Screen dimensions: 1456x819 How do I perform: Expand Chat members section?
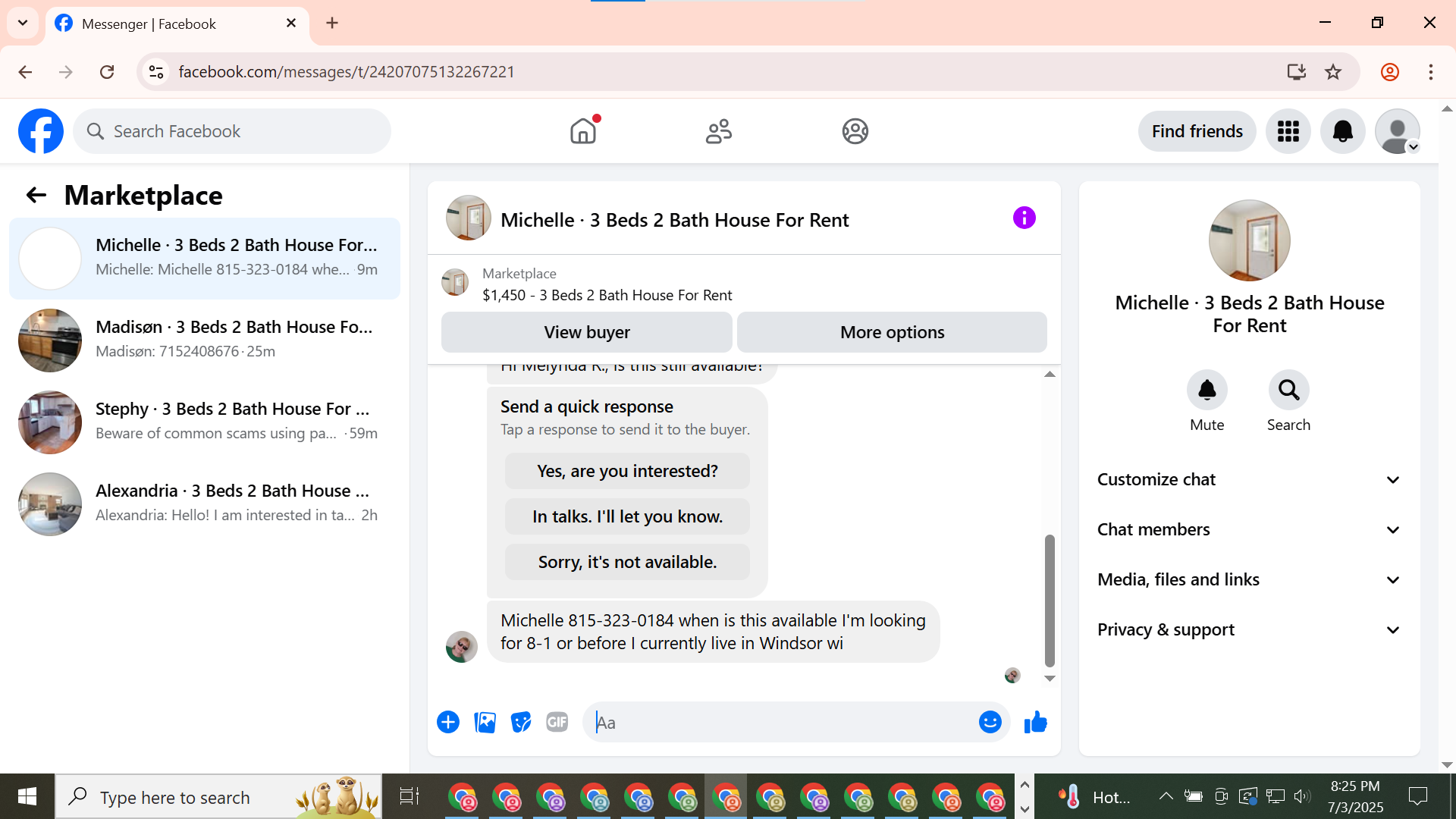pyautogui.click(x=1248, y=530)
